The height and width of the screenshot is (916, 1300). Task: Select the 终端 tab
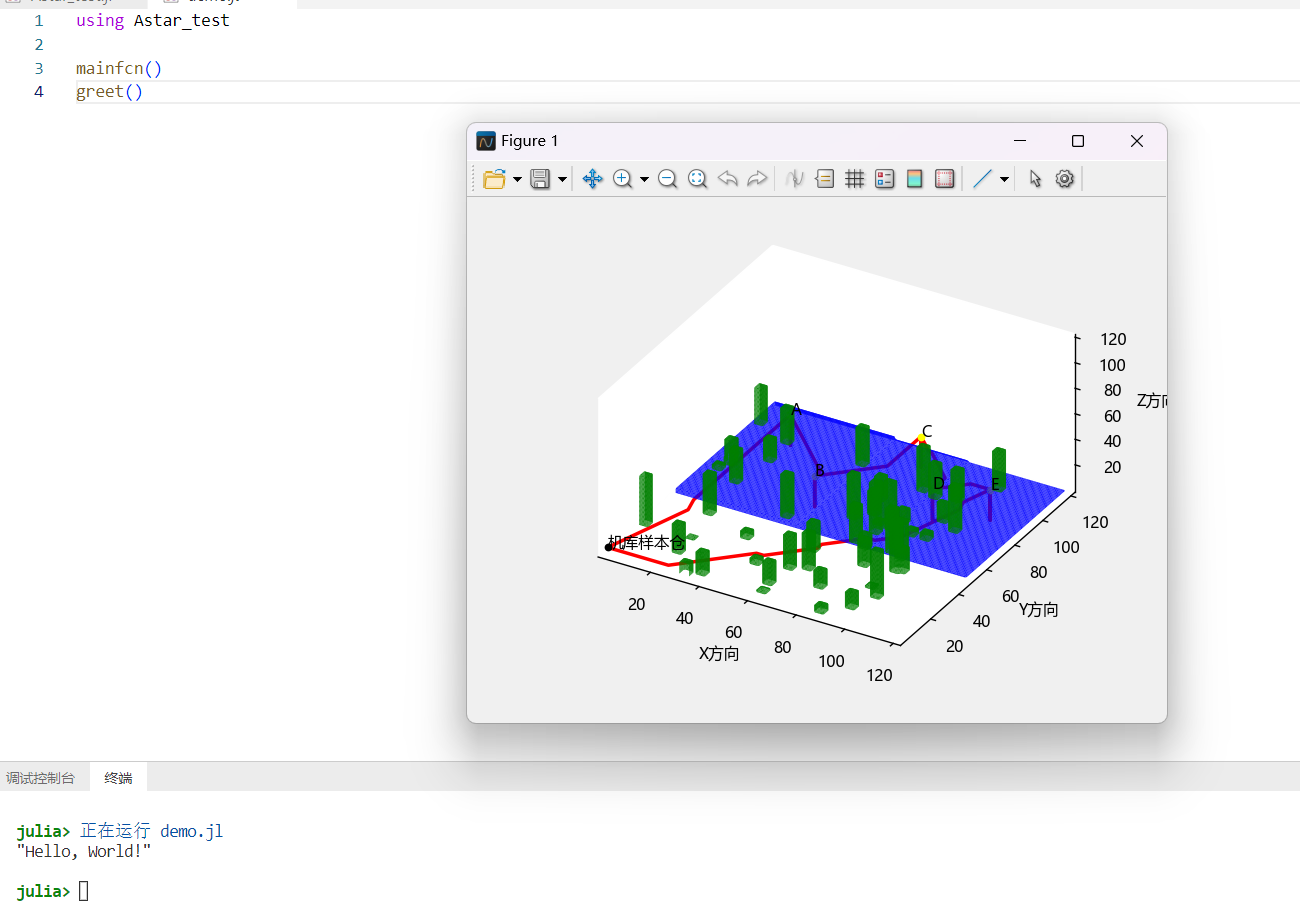(x=118, y=778)
